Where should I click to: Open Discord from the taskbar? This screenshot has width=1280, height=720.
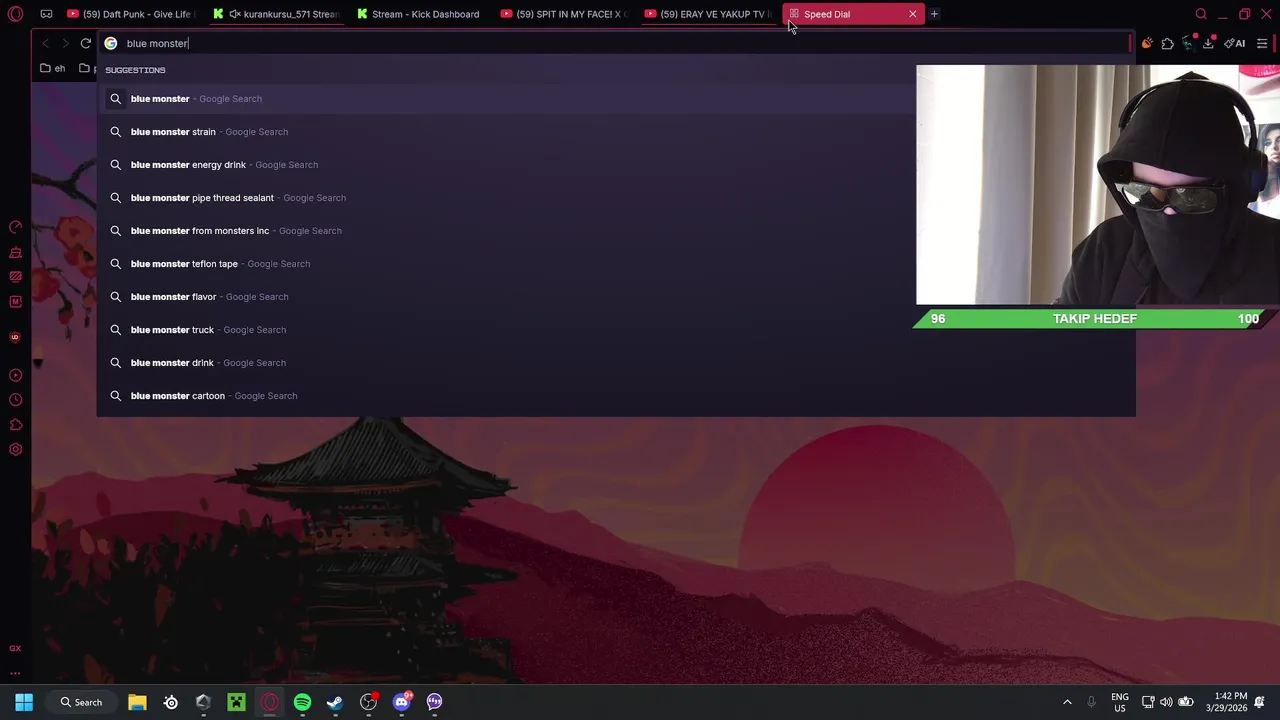coord(401,702)
